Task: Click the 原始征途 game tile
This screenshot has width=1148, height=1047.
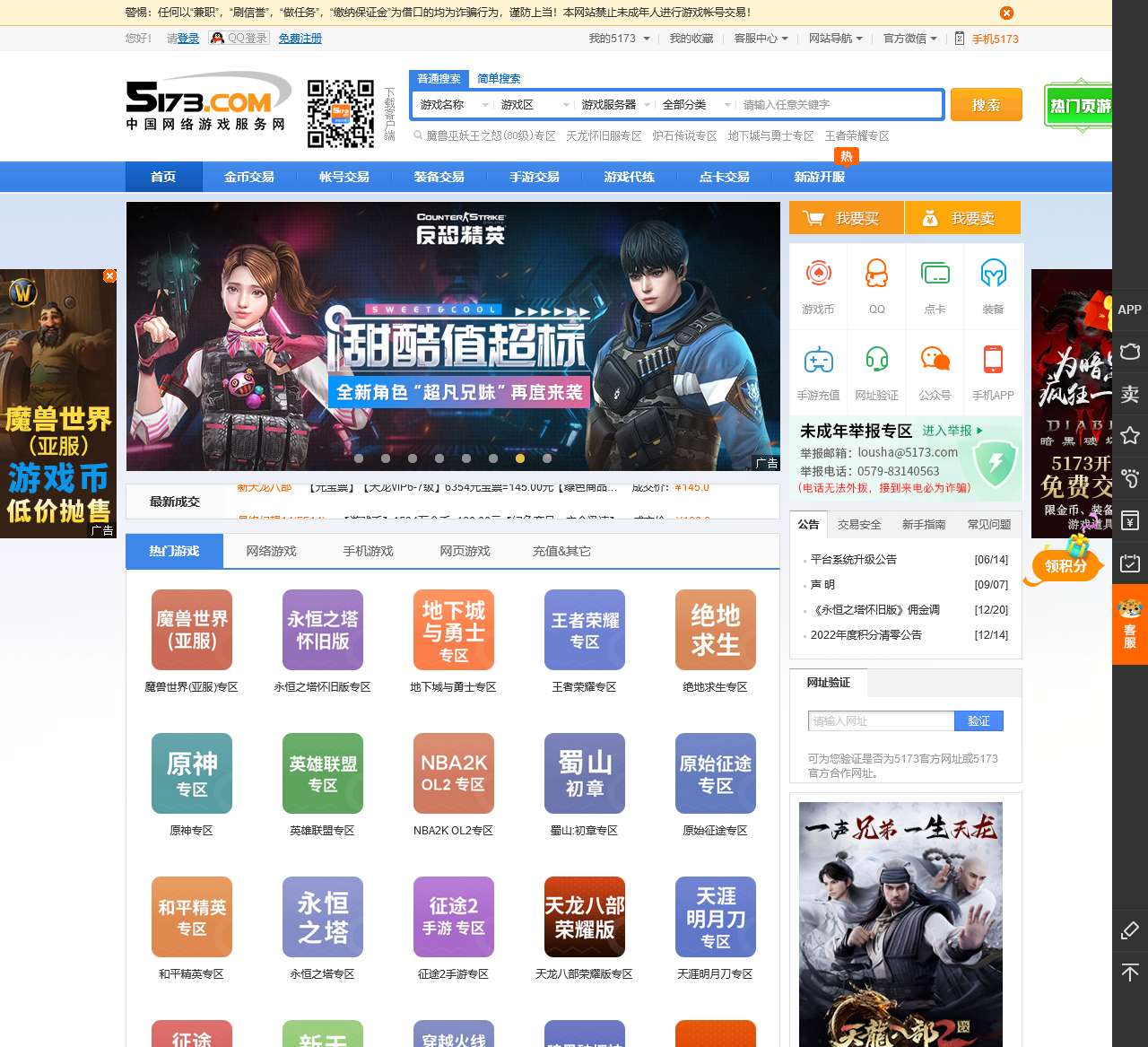Action: pyautogui.click(x=716, y=773)
